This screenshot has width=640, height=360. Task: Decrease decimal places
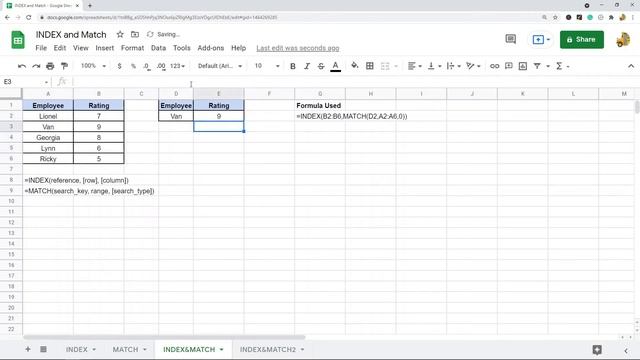click(x=147, y=66)
